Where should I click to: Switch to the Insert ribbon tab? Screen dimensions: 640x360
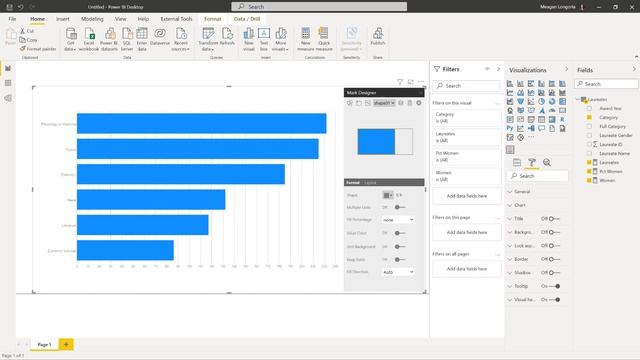(x=62, y=19)
